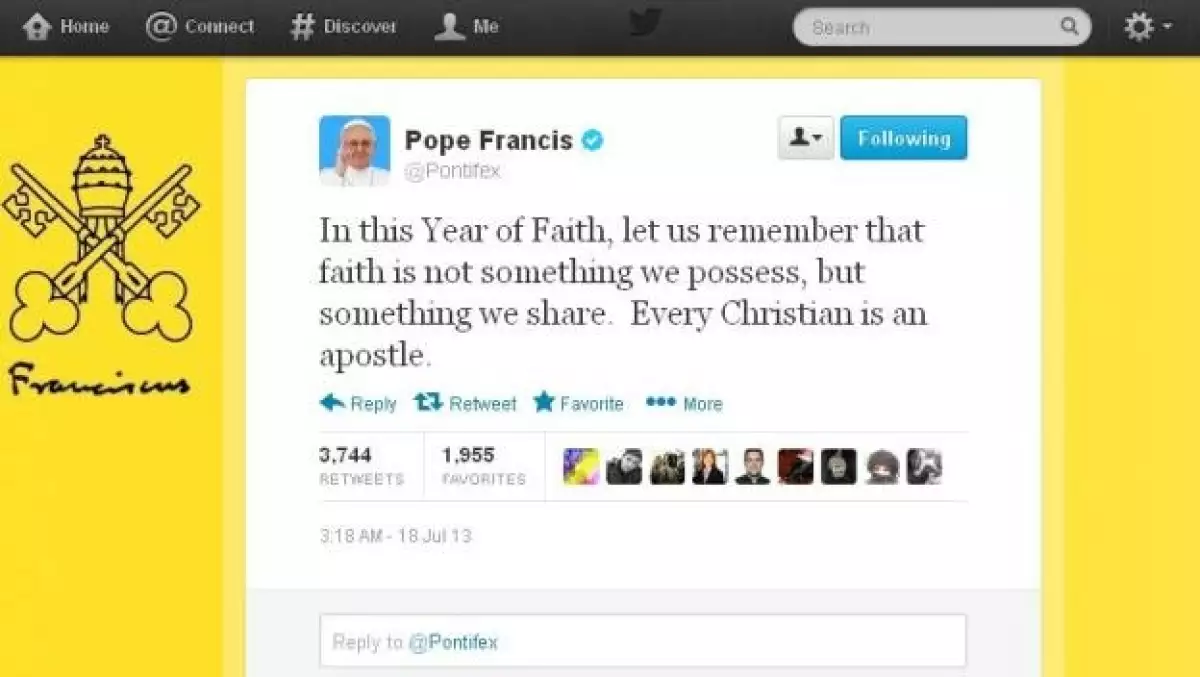1200x677 pixels.
Task: Open the Discover tab
Action: 343,27
